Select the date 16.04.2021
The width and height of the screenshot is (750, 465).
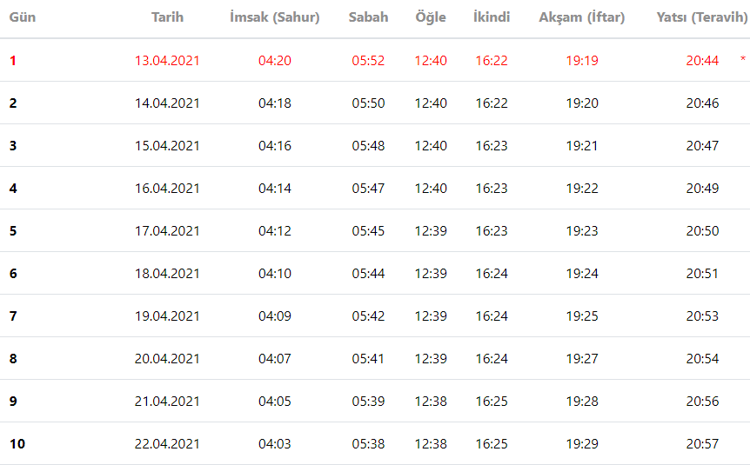pos(167,188)
